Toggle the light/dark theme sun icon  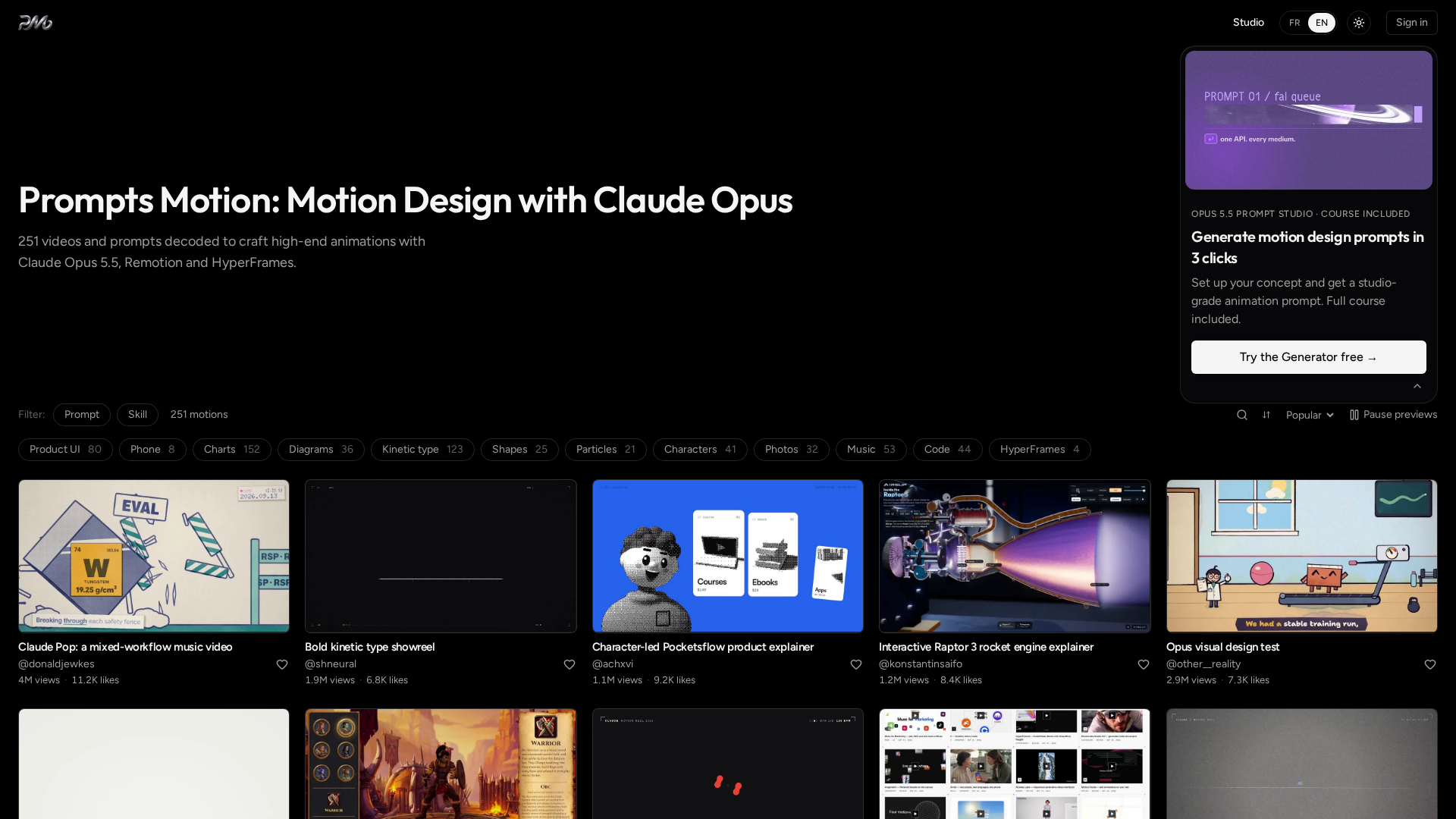click(x=1359, y=23)
